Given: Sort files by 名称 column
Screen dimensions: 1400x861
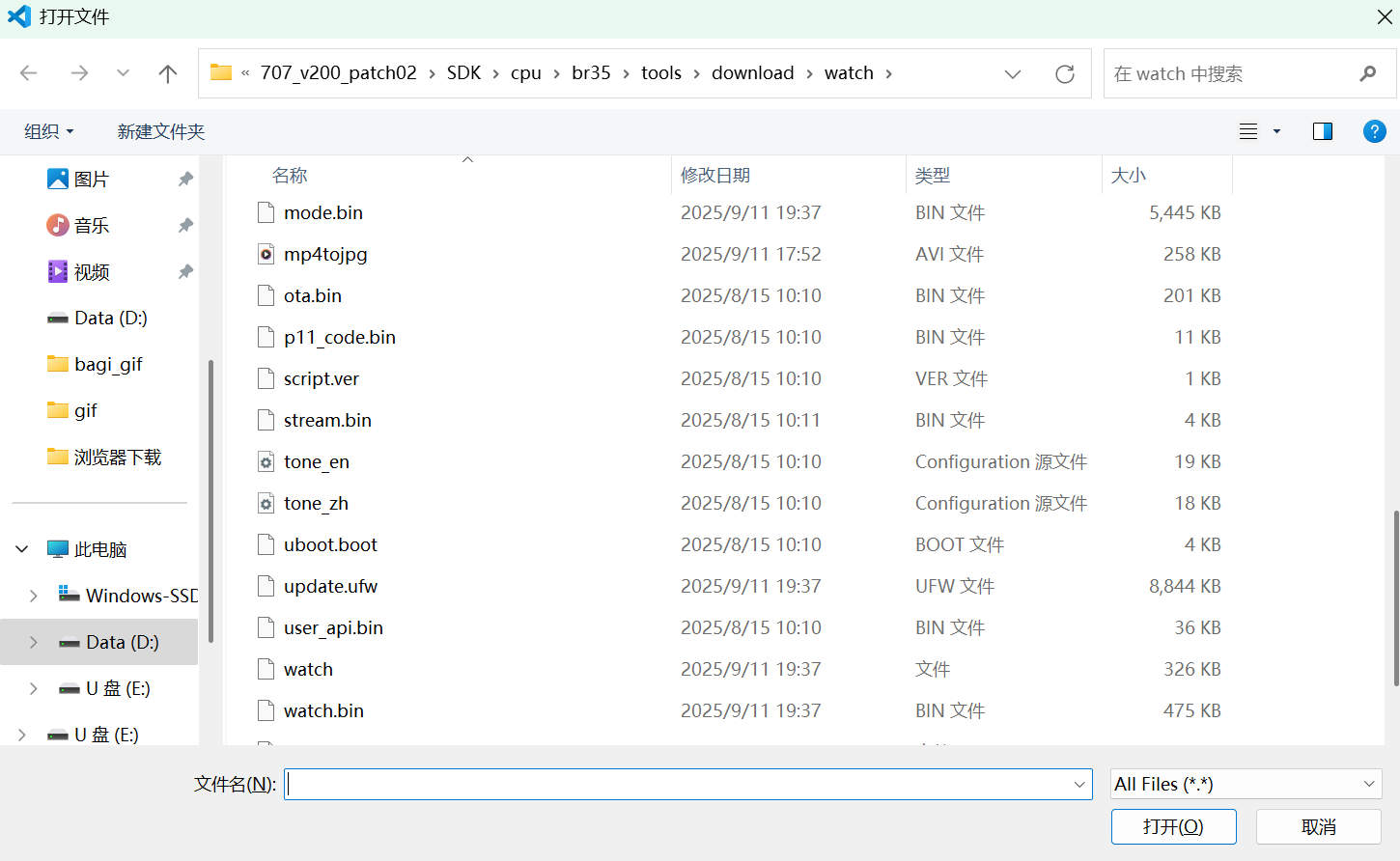Looking at the screenshot, I should [290, 175].
